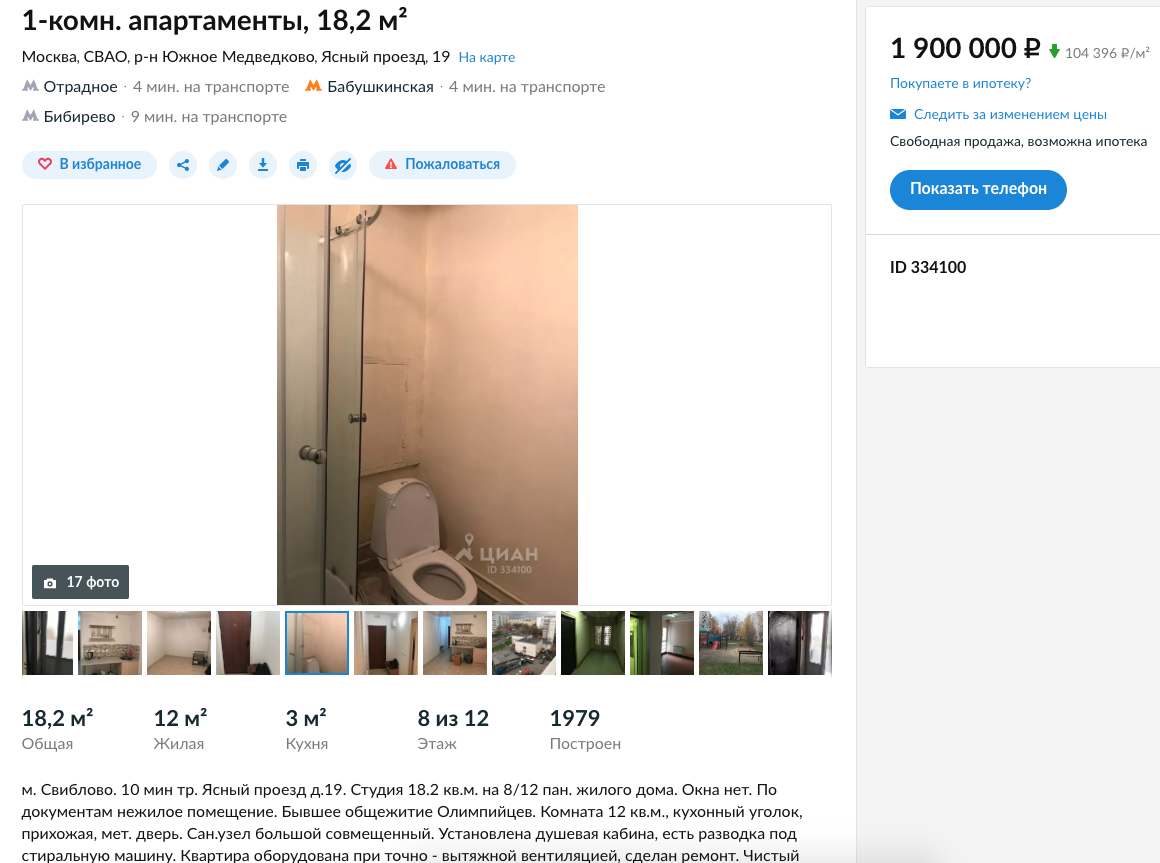This screenshot has width=1160, height=863.
Task: Click the pencil note icon
Action: coord(223,165)
